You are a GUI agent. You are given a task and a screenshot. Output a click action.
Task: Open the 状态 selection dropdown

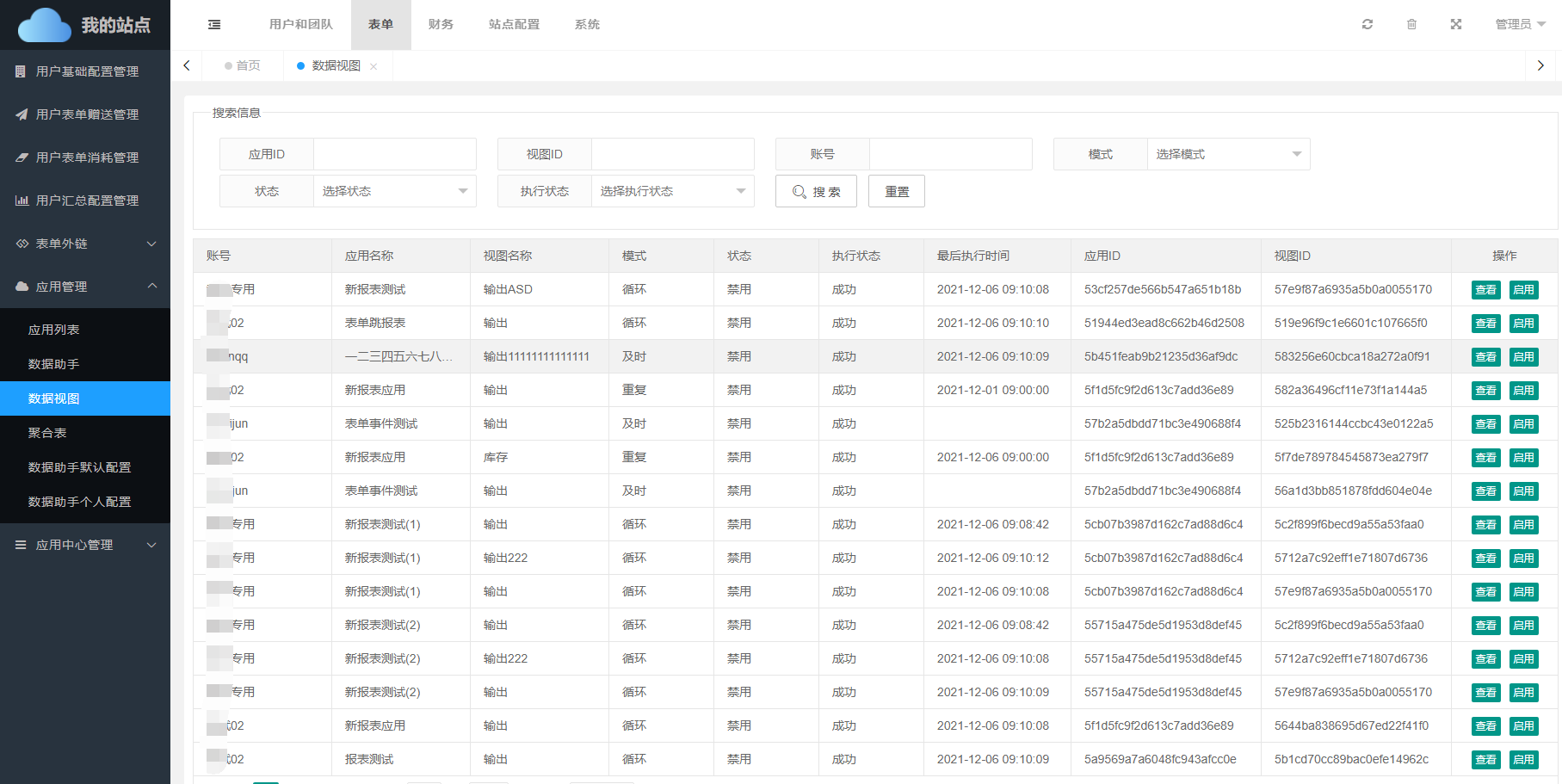[394, 191]
